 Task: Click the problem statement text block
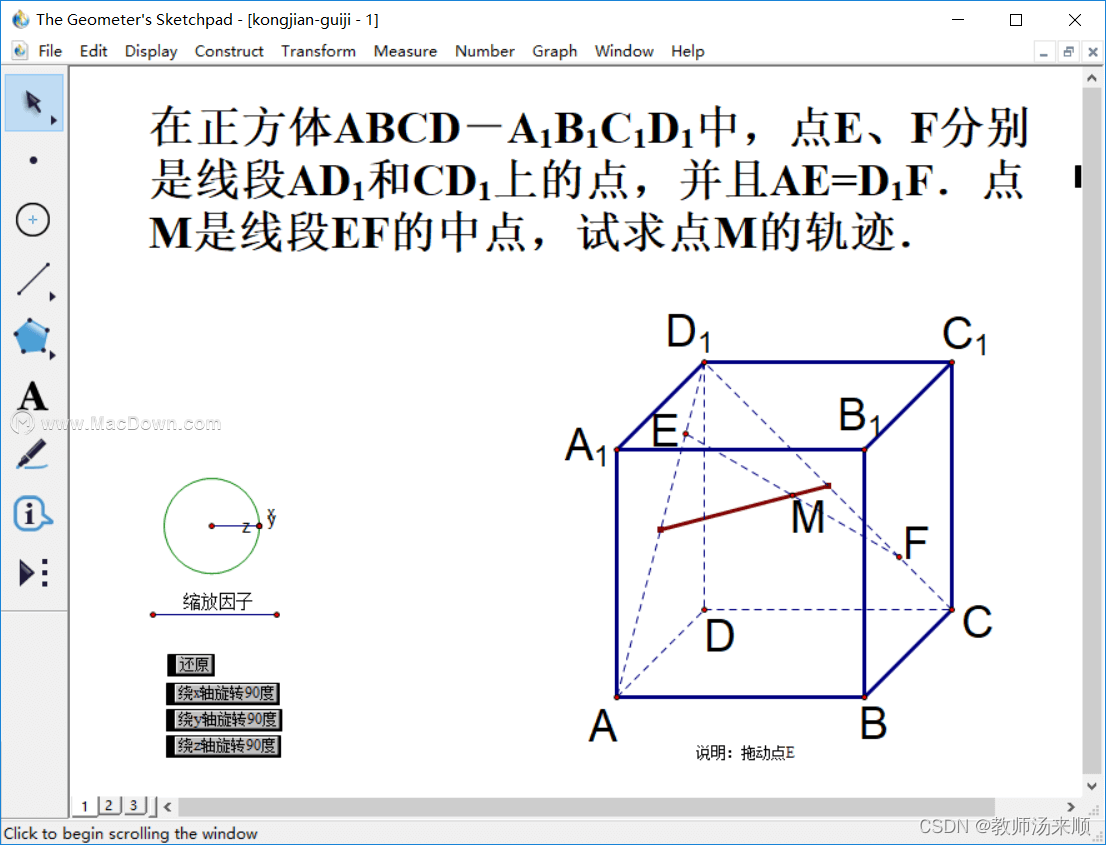pos(589,180)
